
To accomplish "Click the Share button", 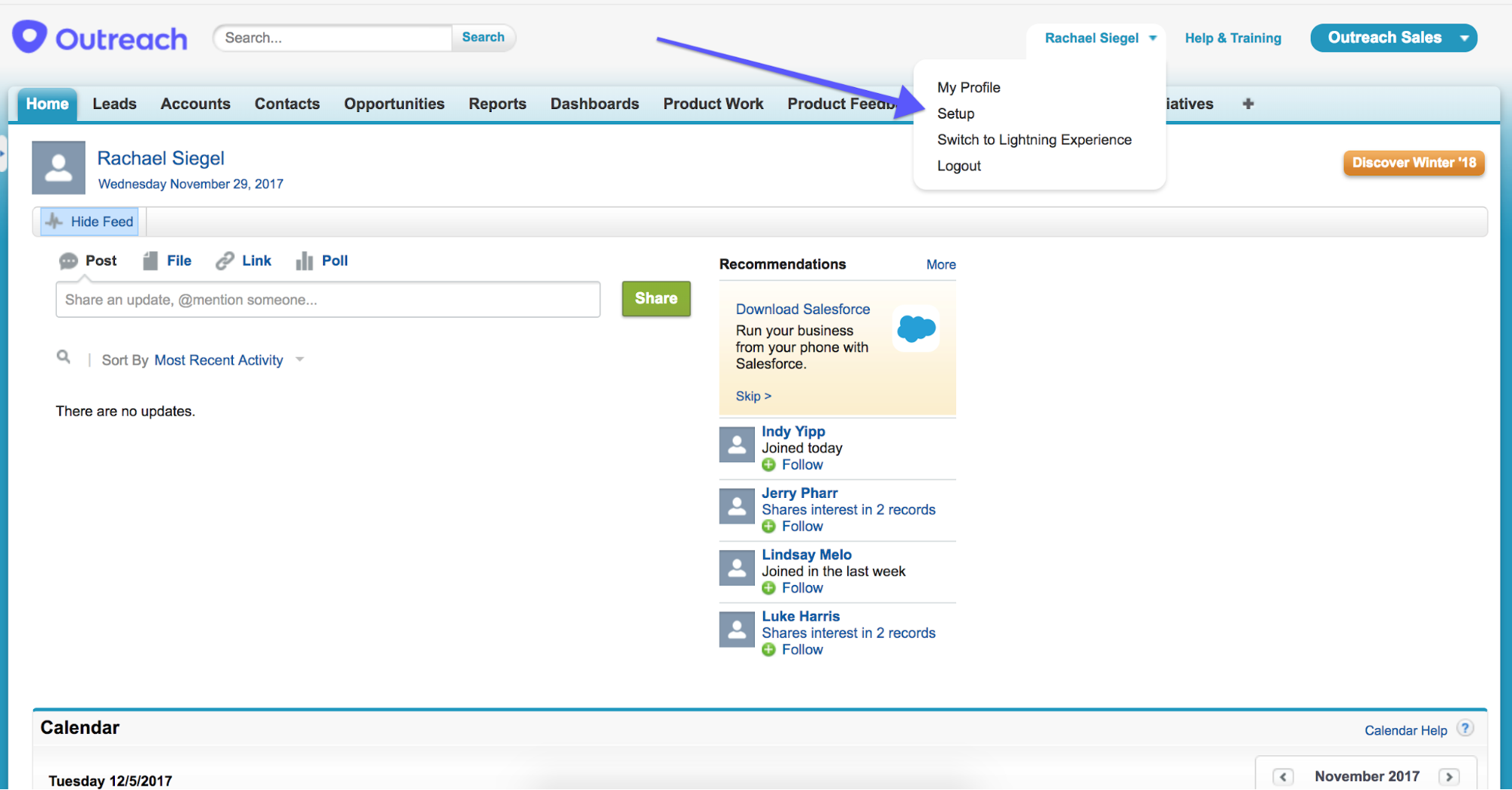I will click(655, 298).
